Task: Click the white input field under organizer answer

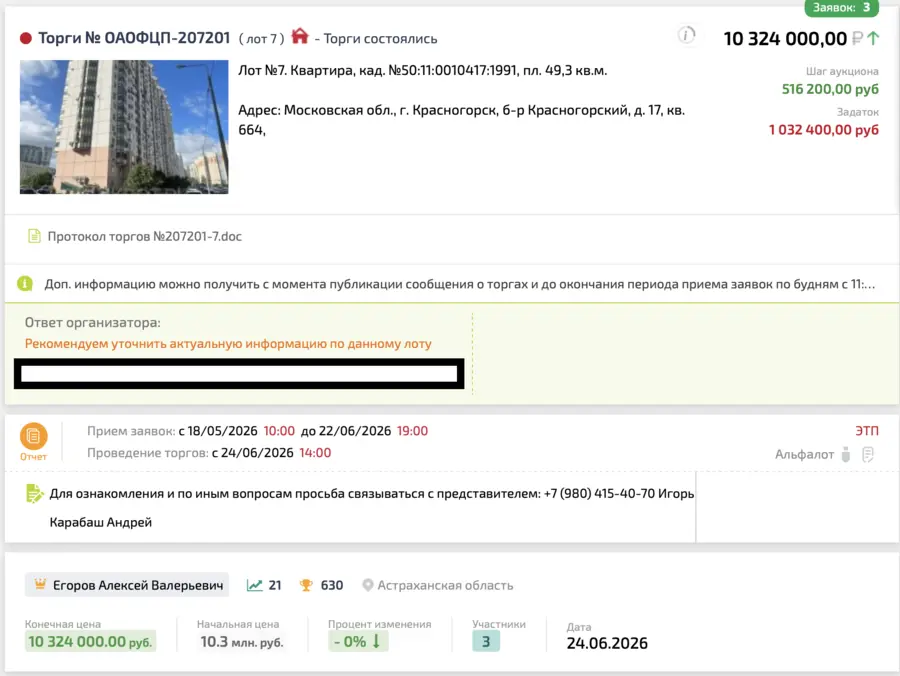Action: (x=239, y=374)
